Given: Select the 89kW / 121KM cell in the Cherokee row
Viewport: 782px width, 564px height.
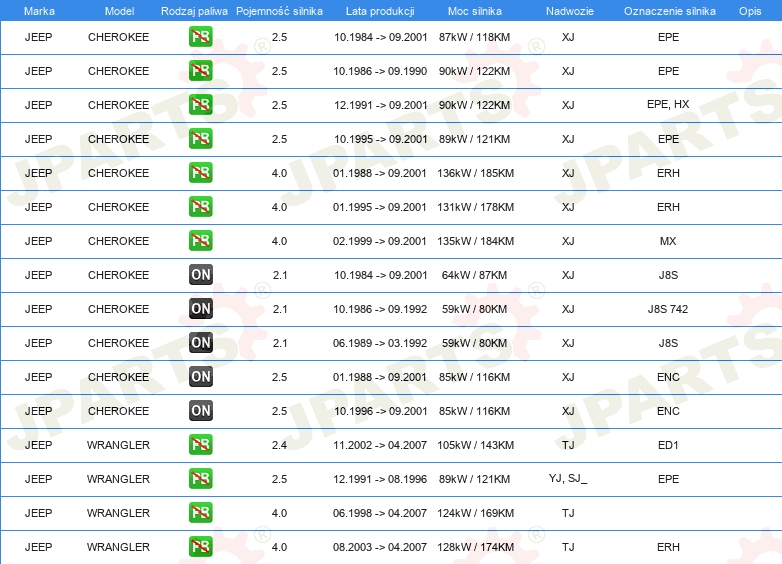Looking at the screenshot, I should point(474,139).
